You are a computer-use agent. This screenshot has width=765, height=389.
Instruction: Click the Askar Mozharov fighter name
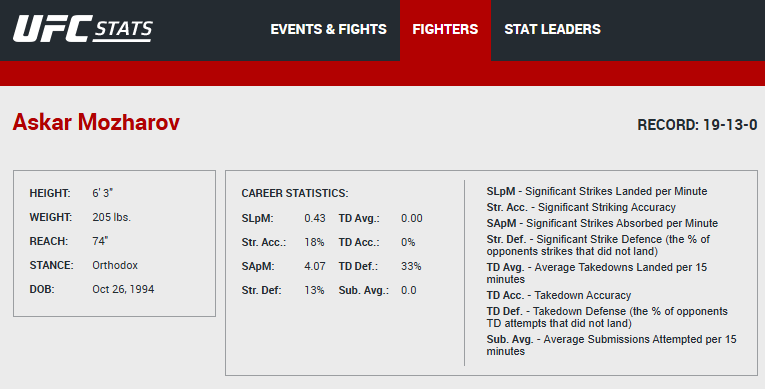[96, 122]
